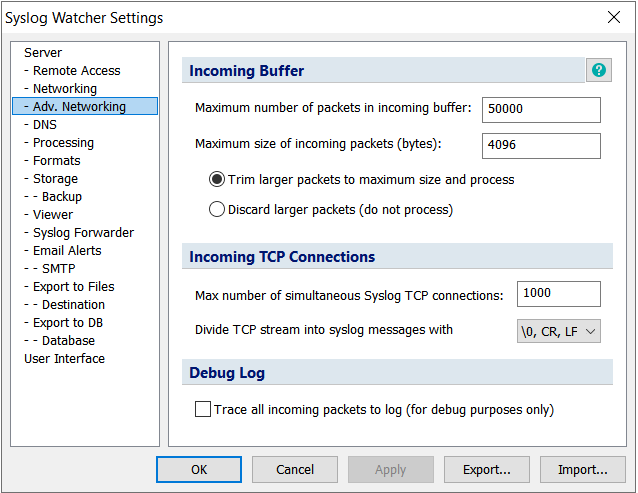Screen dimensions: 638x493
Task: Open the TCP stream delimiter dropdown
Action: tap(559, 331)
